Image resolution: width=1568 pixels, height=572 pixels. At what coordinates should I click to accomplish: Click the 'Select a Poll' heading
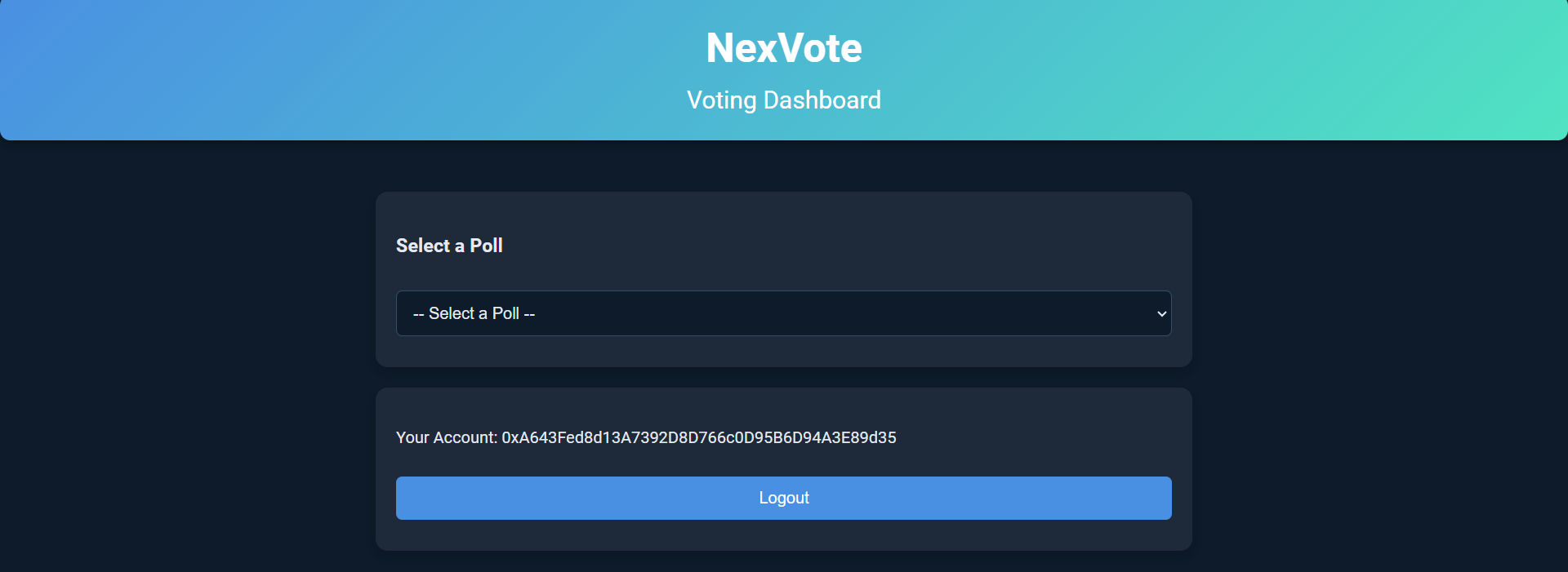click(448, 245)
